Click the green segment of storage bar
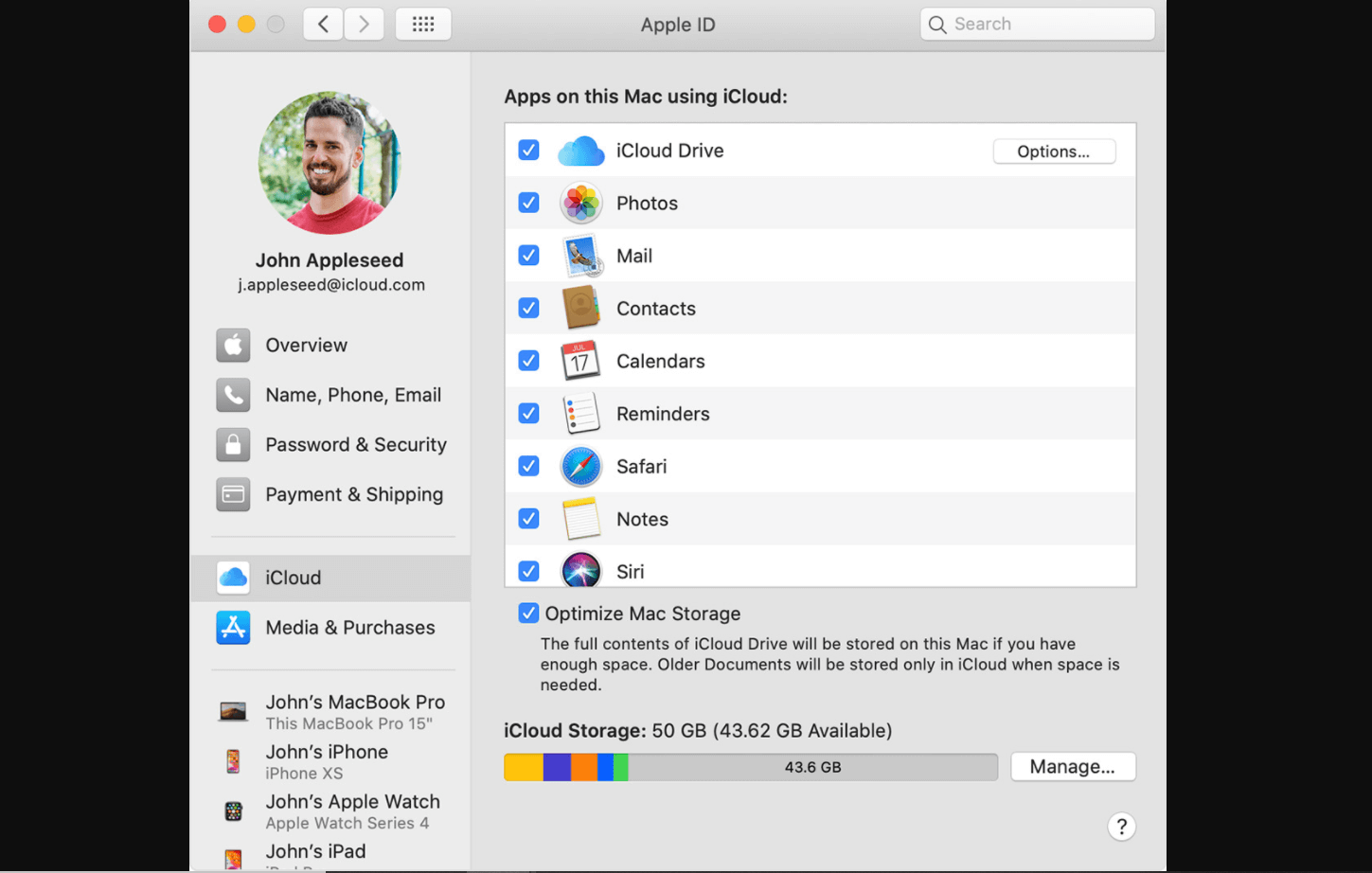The height and width of the screenshot is (873, 1372). pyautogui.click(x=621, y=767)
